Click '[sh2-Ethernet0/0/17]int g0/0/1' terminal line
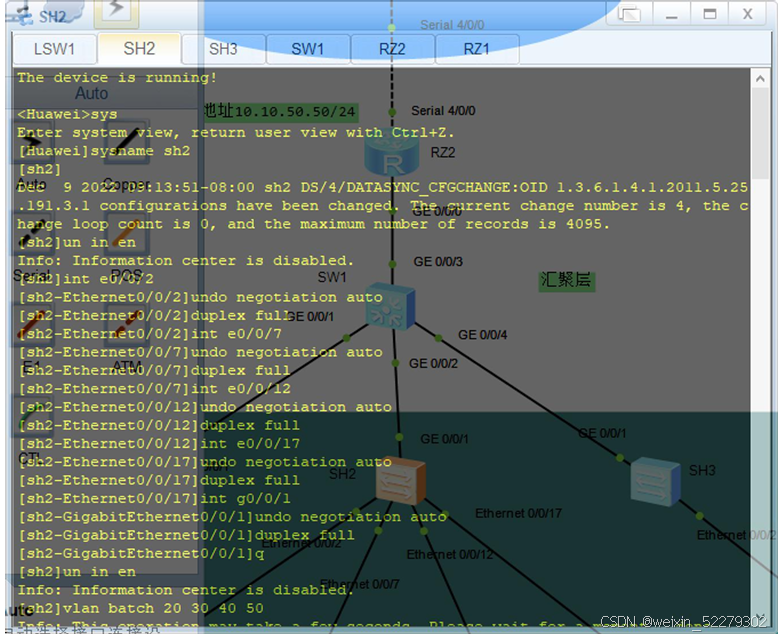781x636 pixels. 154,499
